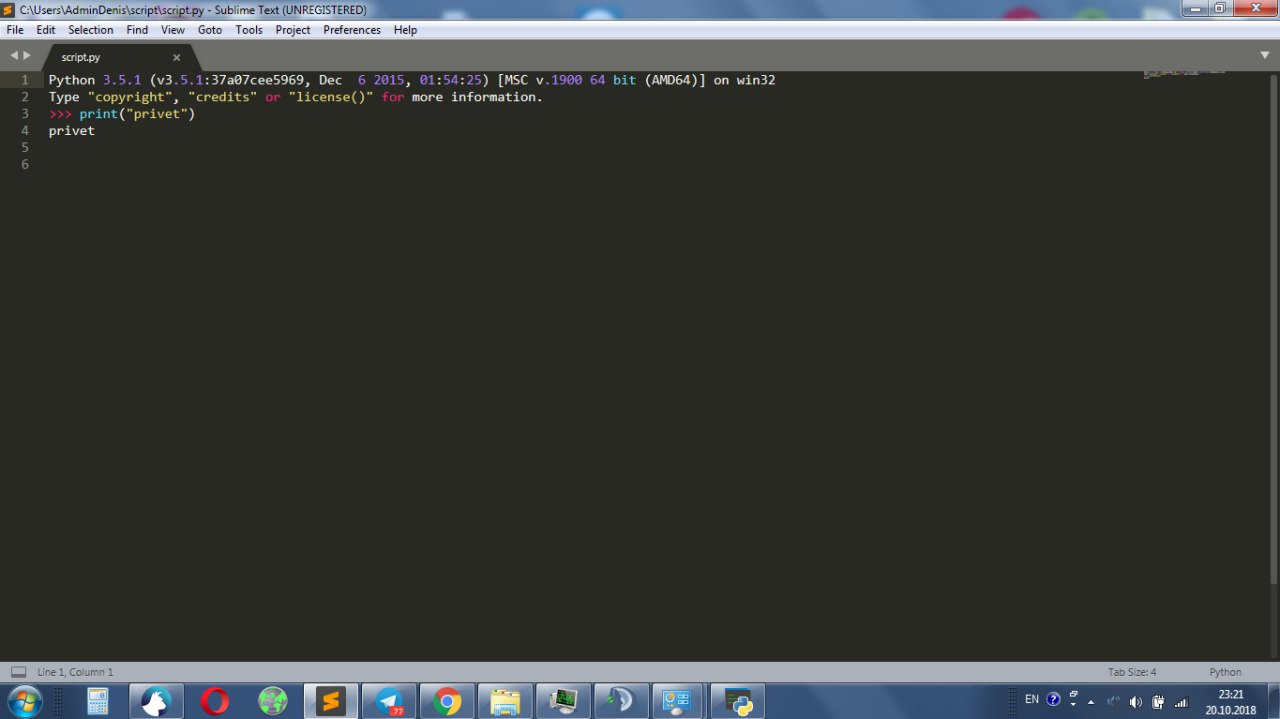
Task: Click line number 1 in the gutter
Action: click(24, 80)
